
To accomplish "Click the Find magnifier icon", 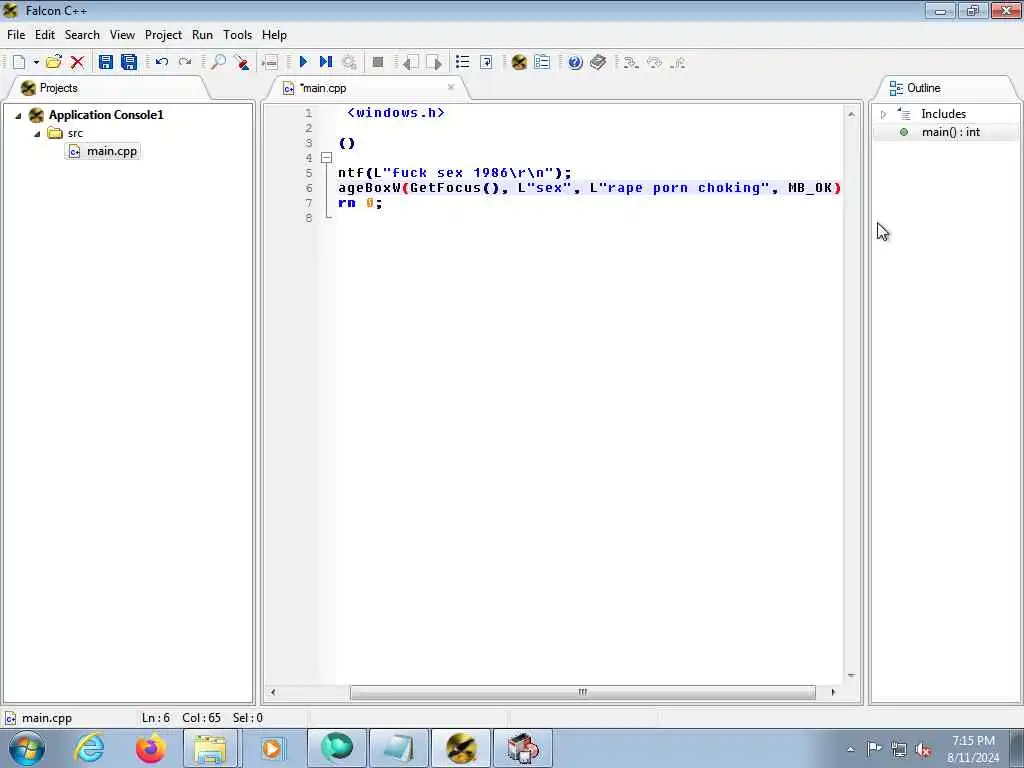I will (218, 62).
